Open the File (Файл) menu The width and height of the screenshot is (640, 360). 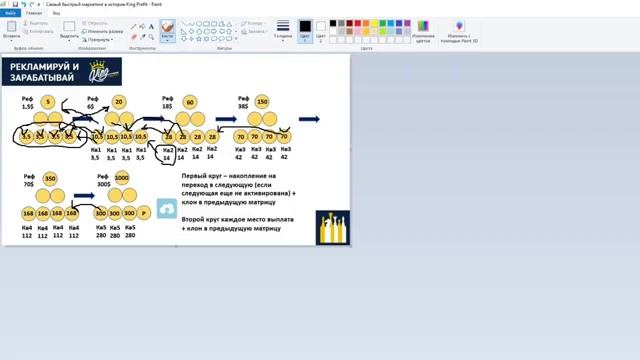(10, 13)
